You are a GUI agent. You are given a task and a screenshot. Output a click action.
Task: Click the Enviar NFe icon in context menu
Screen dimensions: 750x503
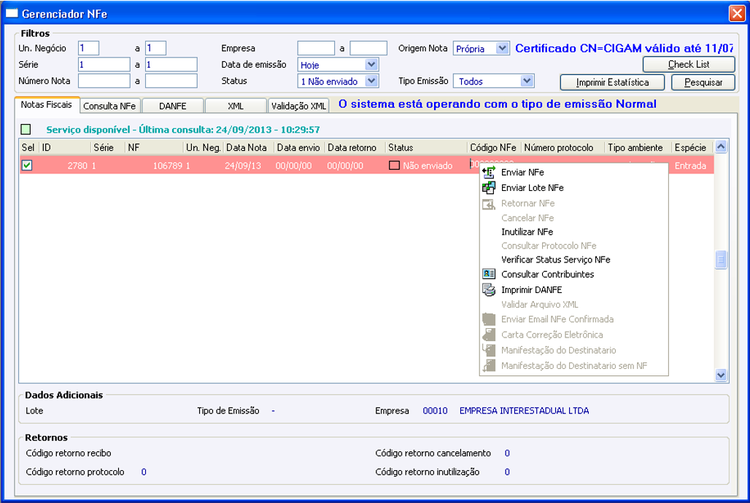pyautogui.click(x=488, y=172)
